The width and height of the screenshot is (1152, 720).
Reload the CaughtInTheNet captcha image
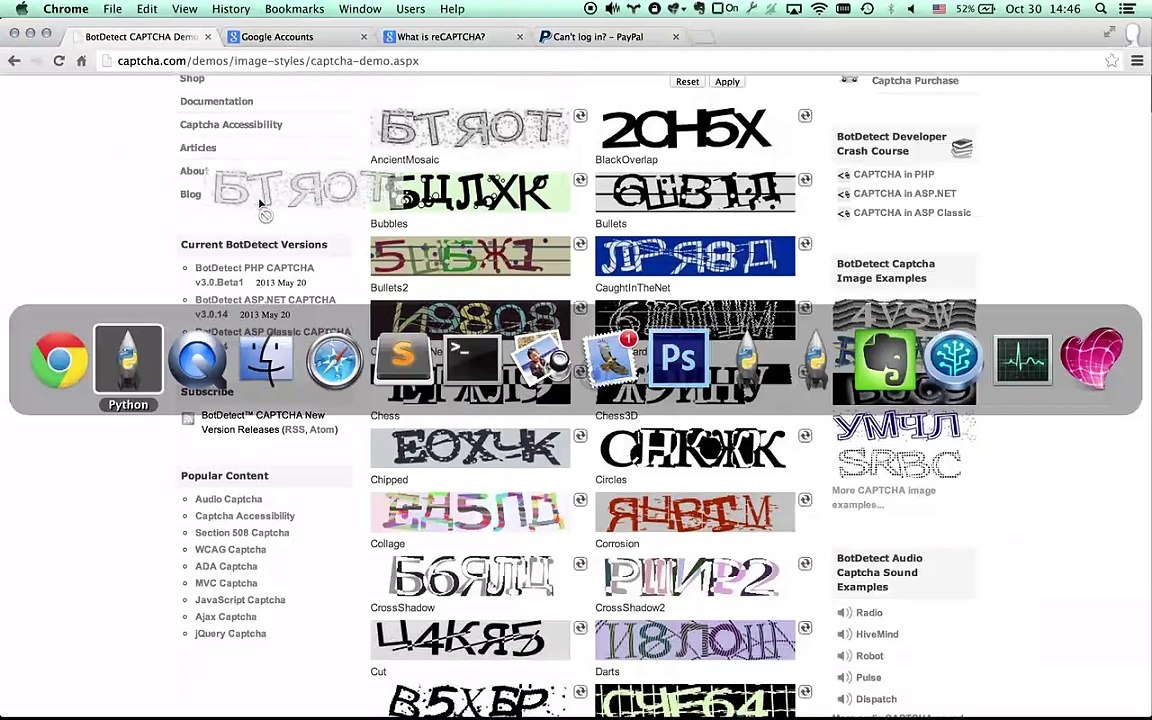pyautogui.click(x=805, y=243)
